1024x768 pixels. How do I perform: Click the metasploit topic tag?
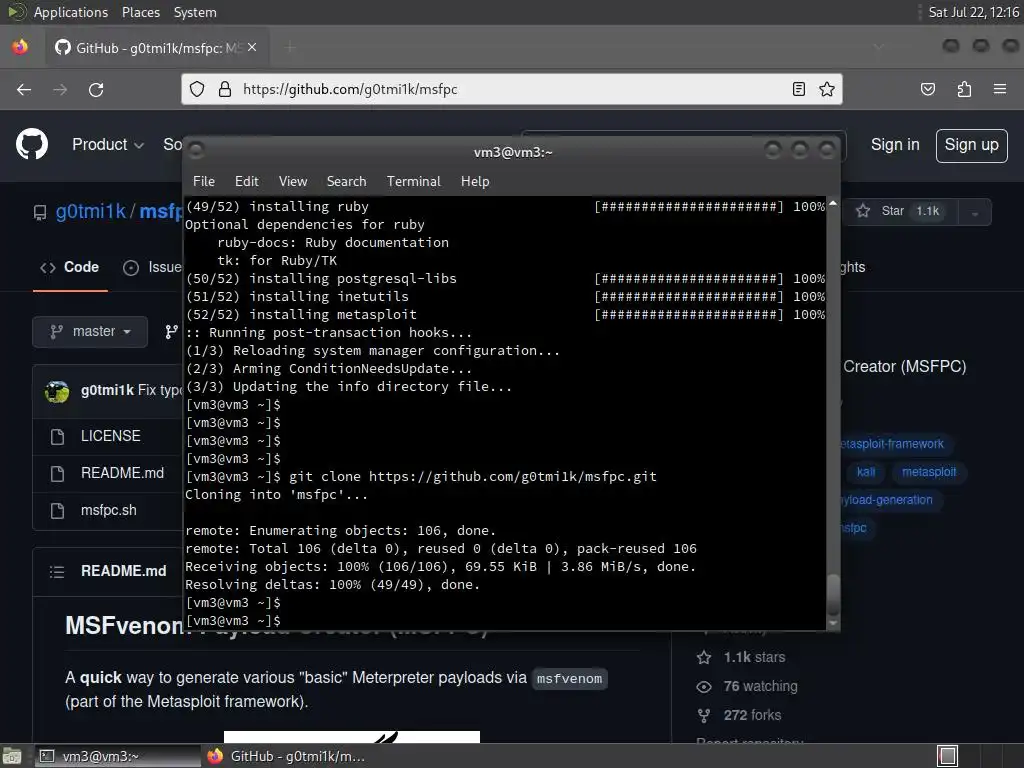pyautogui.click(x=929, y=472)
